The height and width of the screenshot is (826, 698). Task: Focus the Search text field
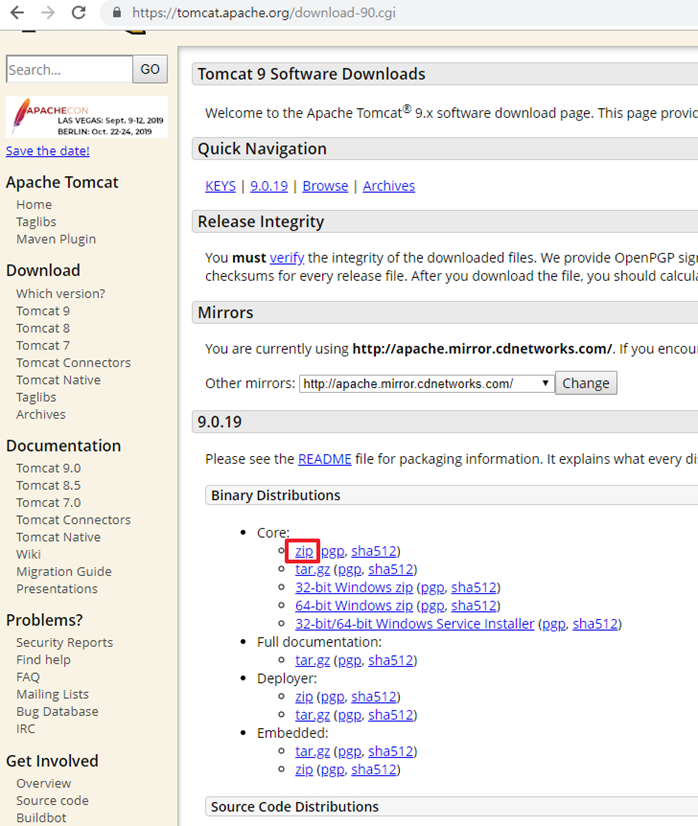point(69,69)
